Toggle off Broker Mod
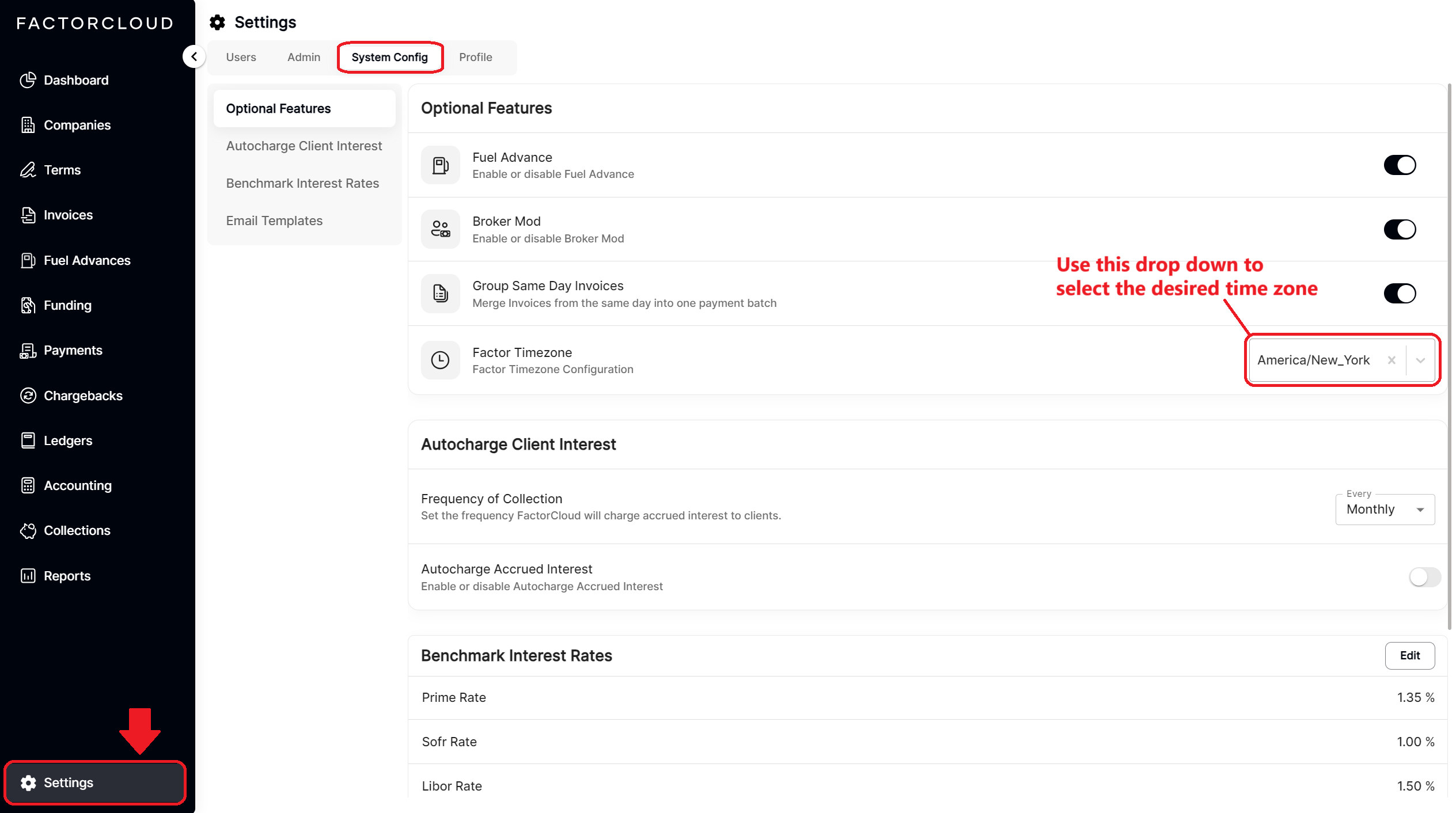Viewport: 1456px width, 813px height. click(1400, 229)
